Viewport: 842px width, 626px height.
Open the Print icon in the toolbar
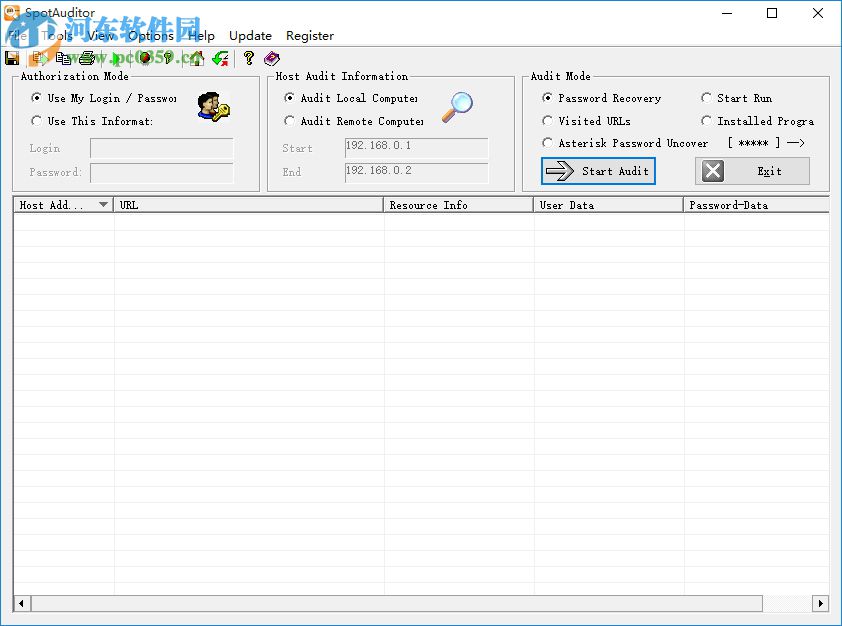(x=86, y=58)
